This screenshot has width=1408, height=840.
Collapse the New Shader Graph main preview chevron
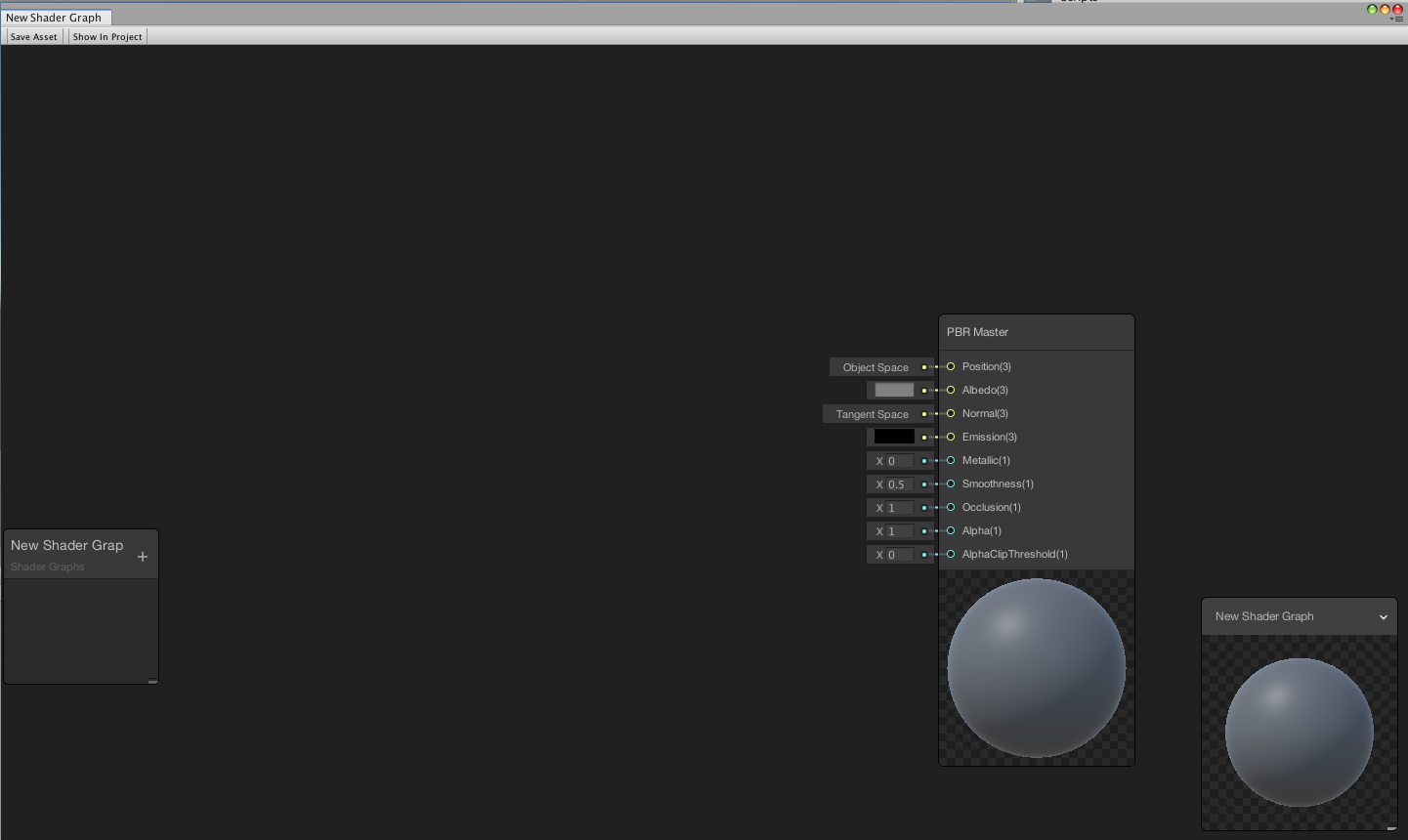pos(1384,616)
